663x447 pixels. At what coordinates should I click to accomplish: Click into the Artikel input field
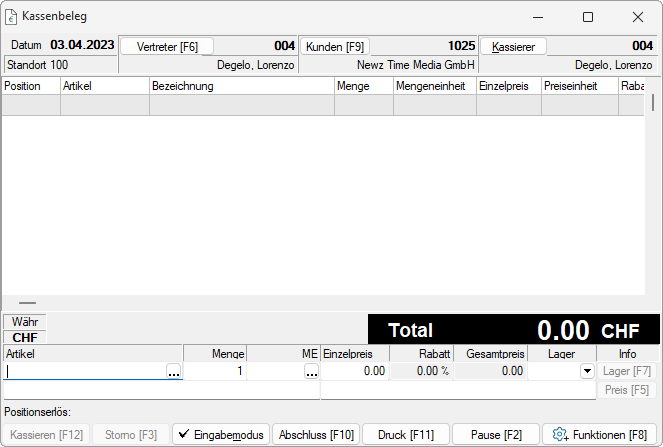85,371
